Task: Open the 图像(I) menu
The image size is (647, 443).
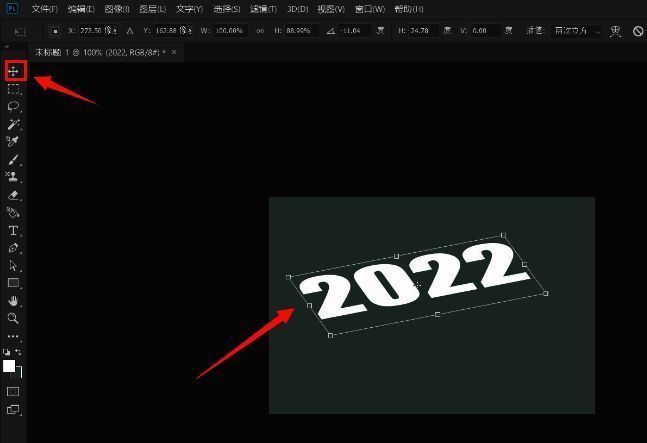Action: [x=117, y=9]
